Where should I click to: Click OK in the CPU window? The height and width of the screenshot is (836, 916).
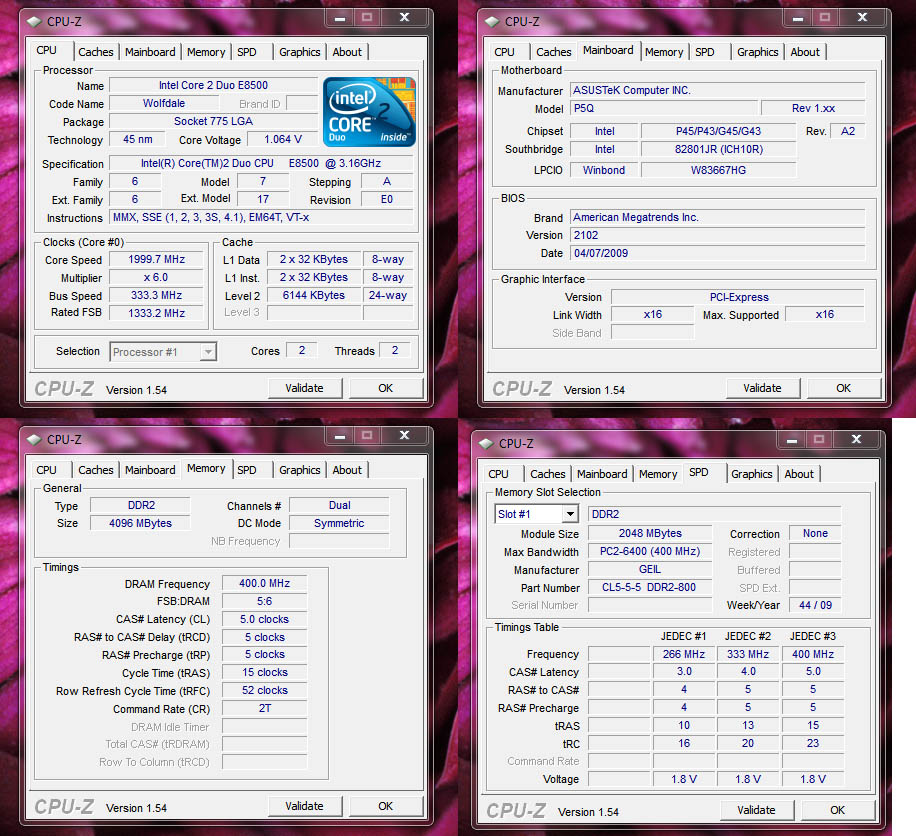pos(386,388)
